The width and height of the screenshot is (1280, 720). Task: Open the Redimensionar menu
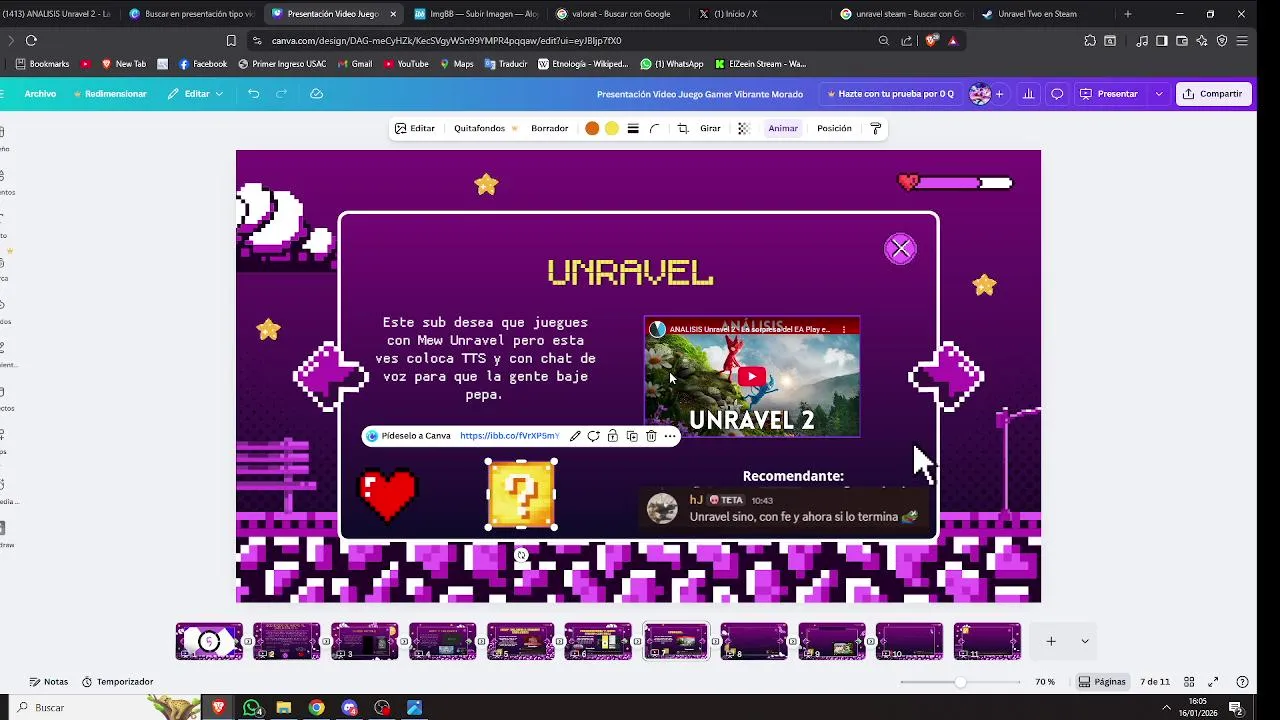tap(111, 94)
